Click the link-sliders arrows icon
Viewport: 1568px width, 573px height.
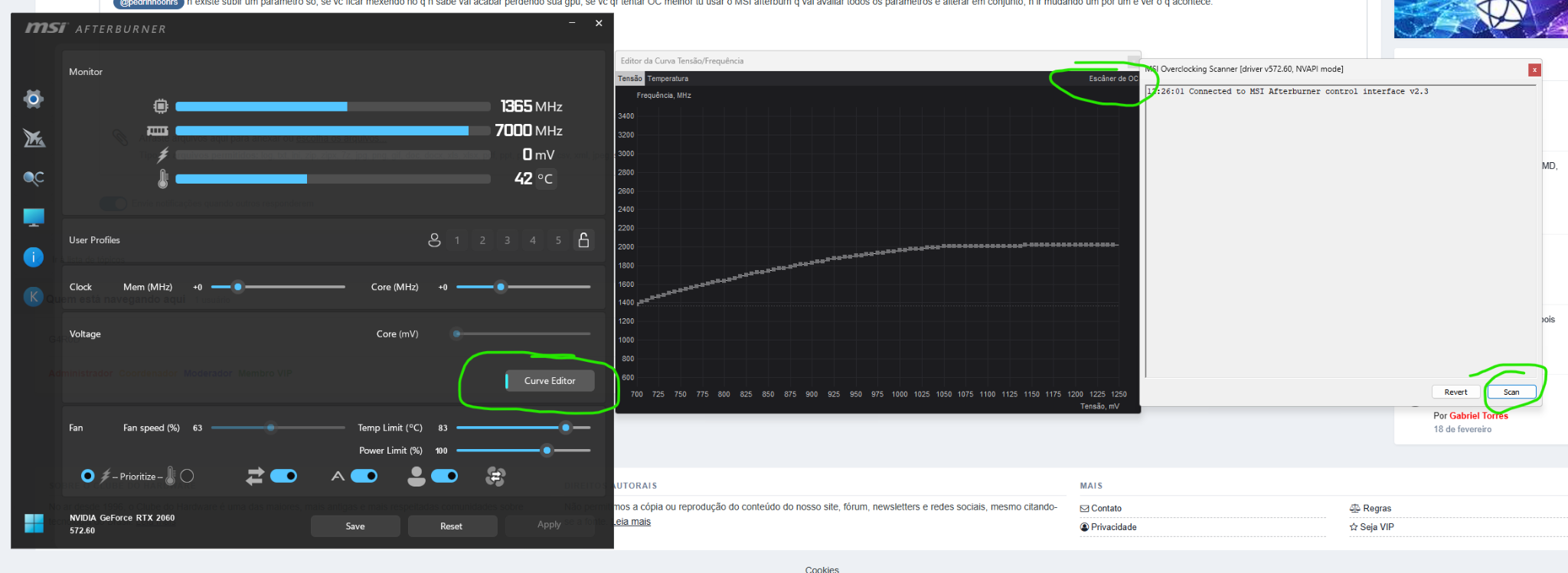(255, 477)
